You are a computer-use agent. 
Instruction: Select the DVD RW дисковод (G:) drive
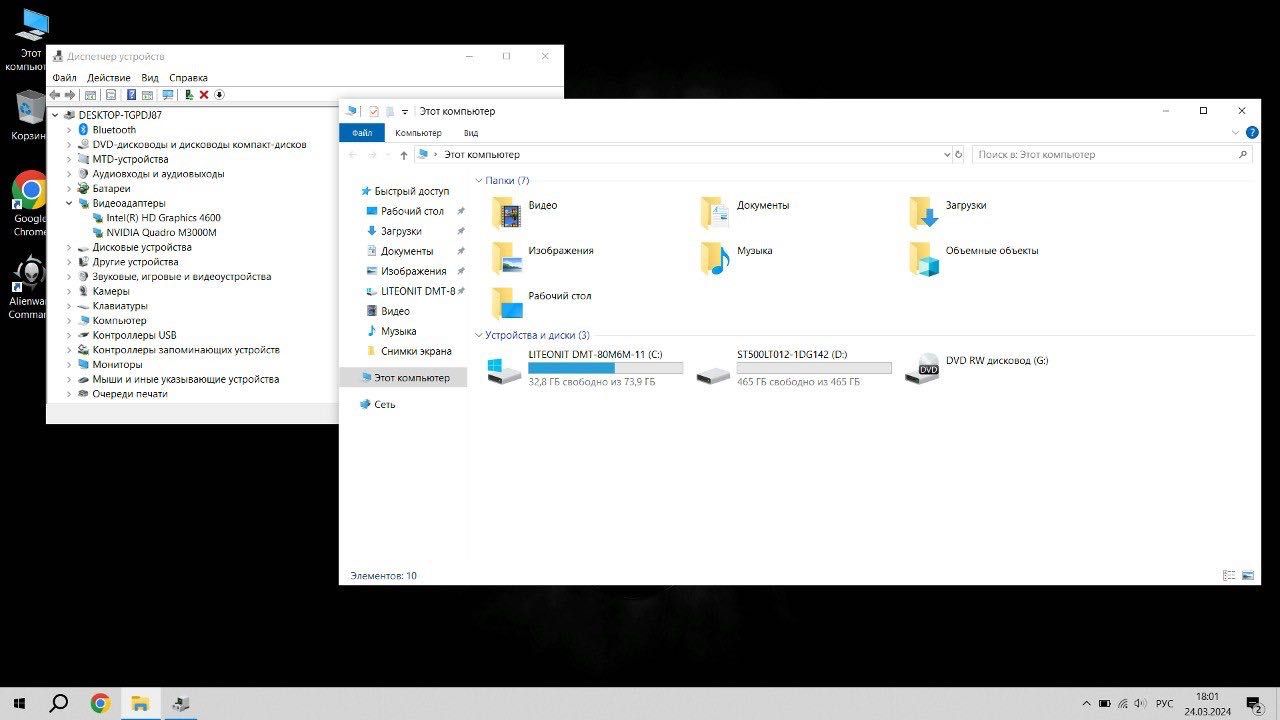click(x=977, y=368)
